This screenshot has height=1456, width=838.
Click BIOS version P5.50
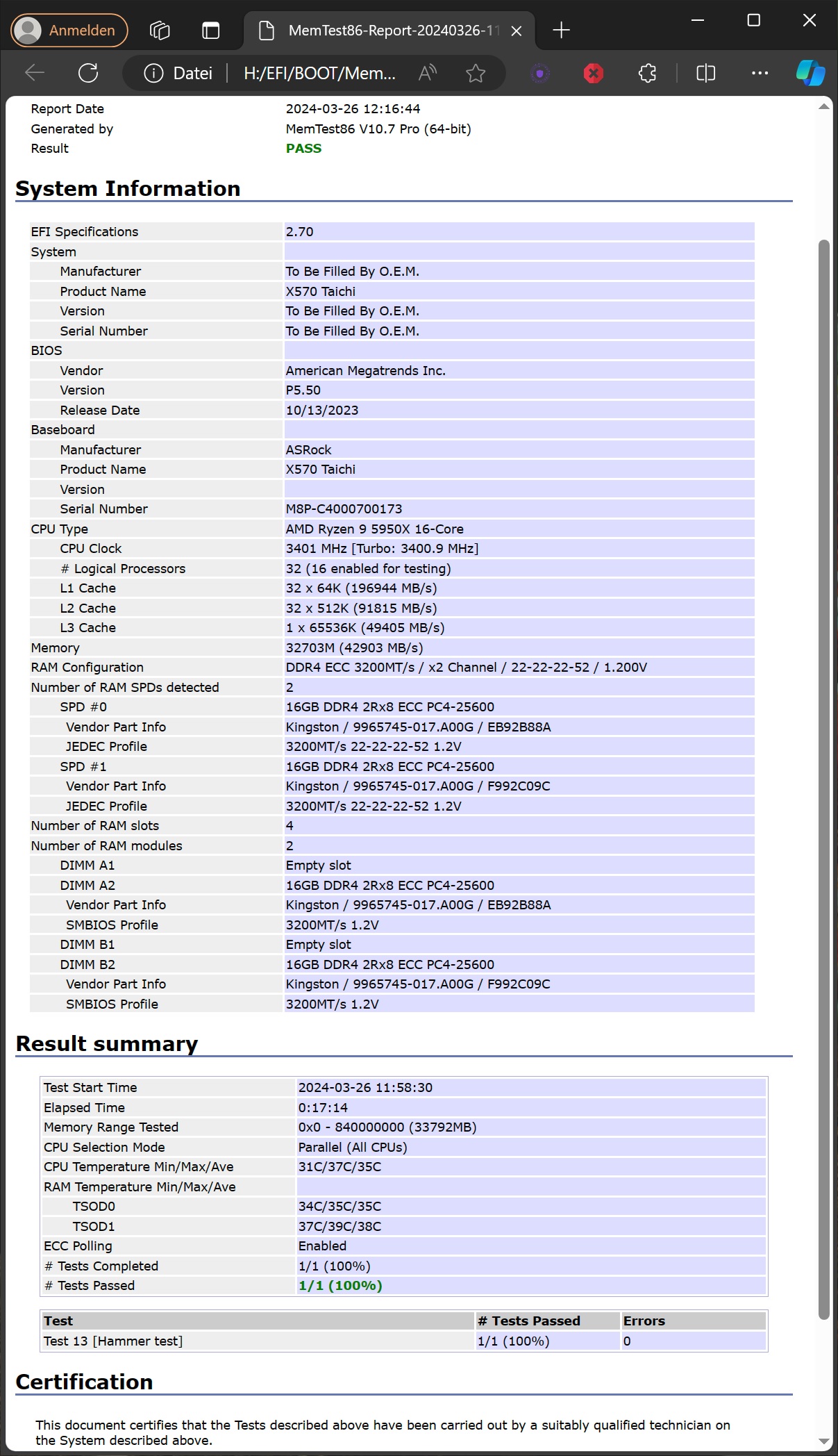pos(303,390)
